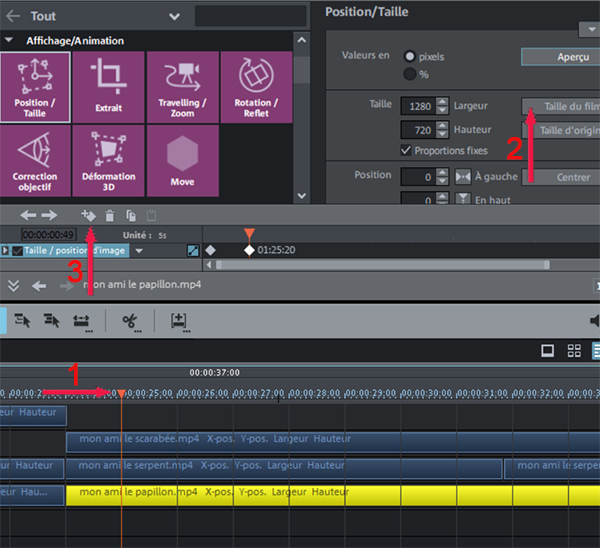The image size is (600, 548).
Task: Open the Correction objectif effect
Action: point(35,160)
